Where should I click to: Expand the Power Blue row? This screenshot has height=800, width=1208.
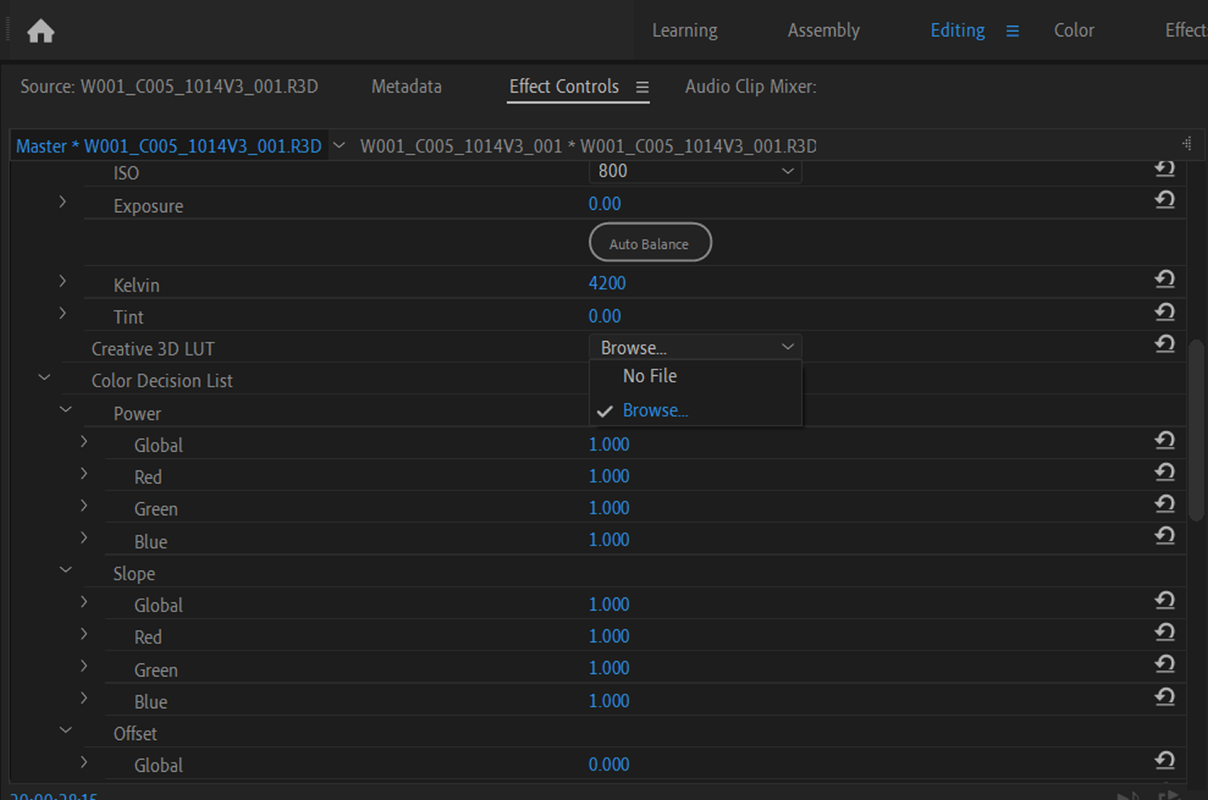pyautogui.click(x=84, y=538)
